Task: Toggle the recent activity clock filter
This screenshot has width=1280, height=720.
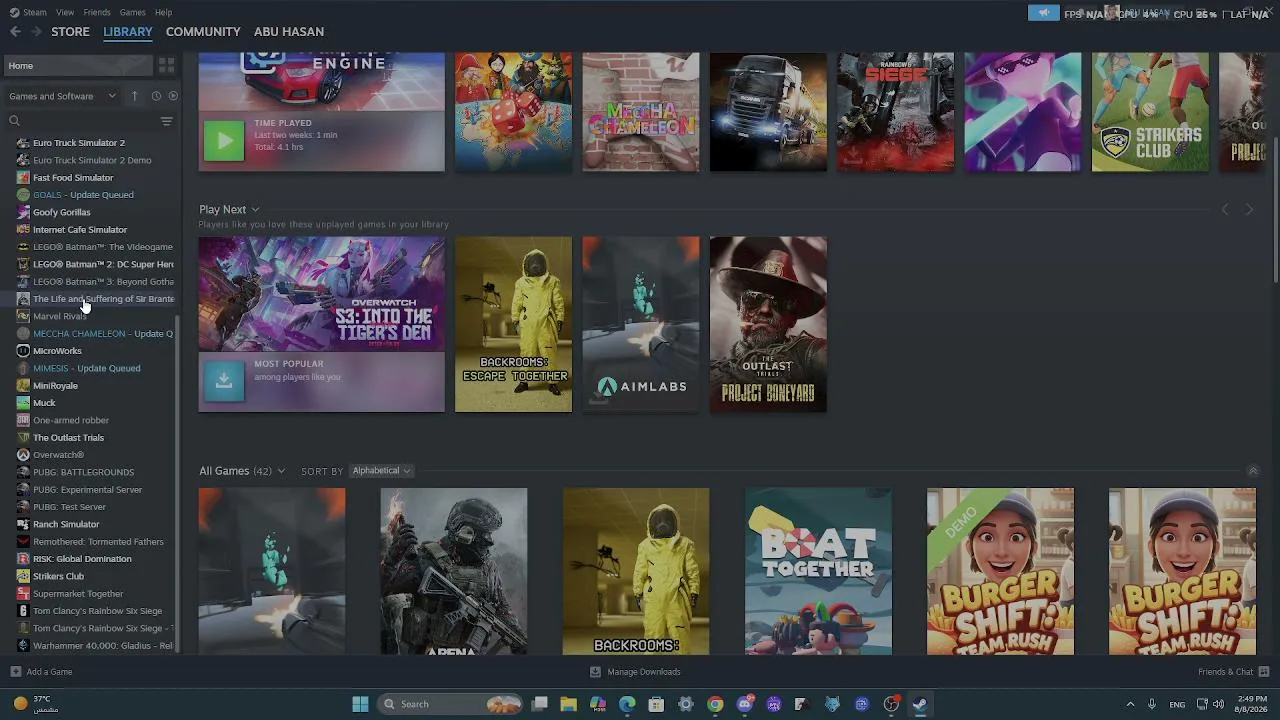Action: tap(156, 96)
